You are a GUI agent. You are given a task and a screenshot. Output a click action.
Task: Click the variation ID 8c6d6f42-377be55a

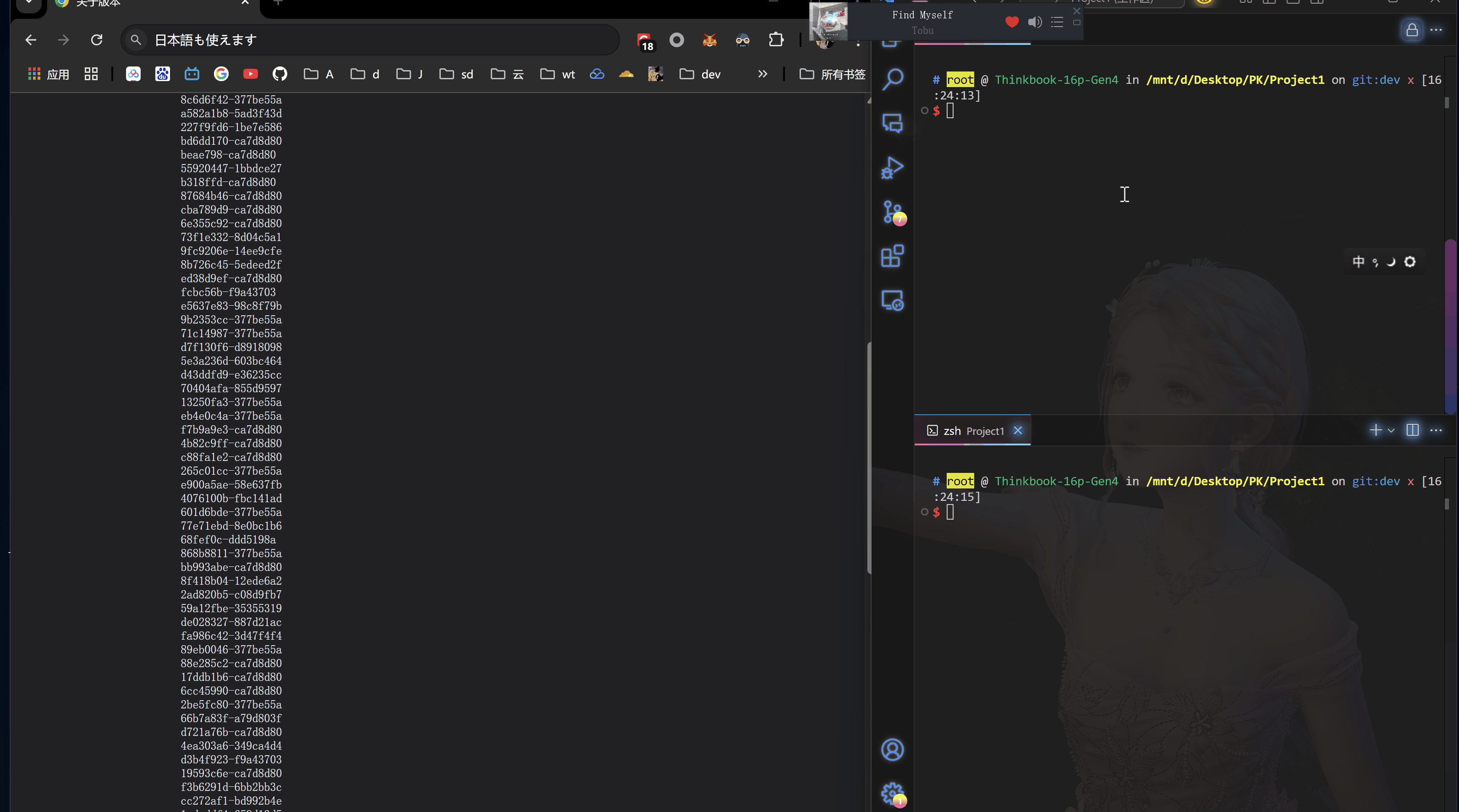(x=231, y=99)
